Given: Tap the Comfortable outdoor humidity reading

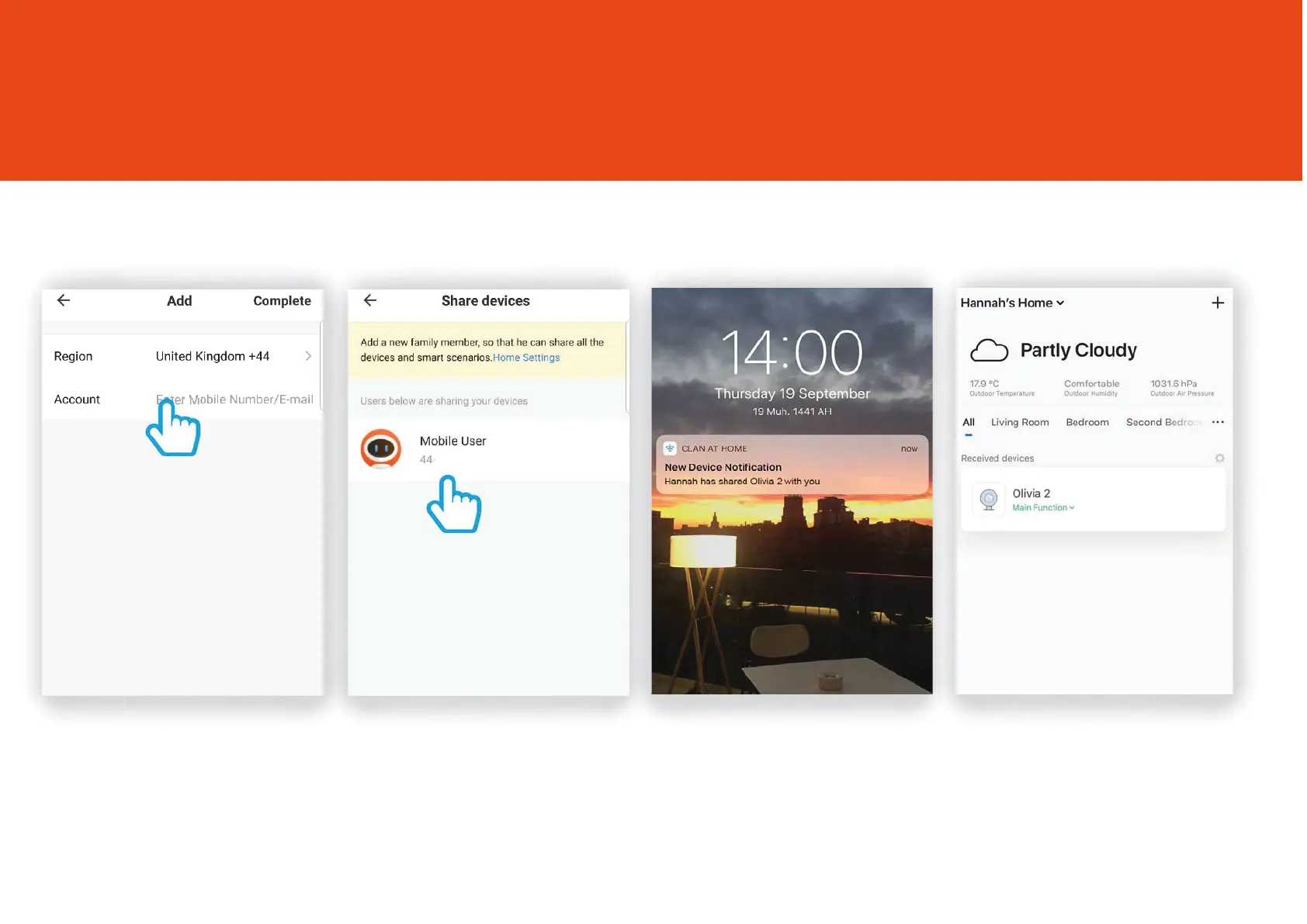Looking at the screenshot, I should [x=1091, y=388].
